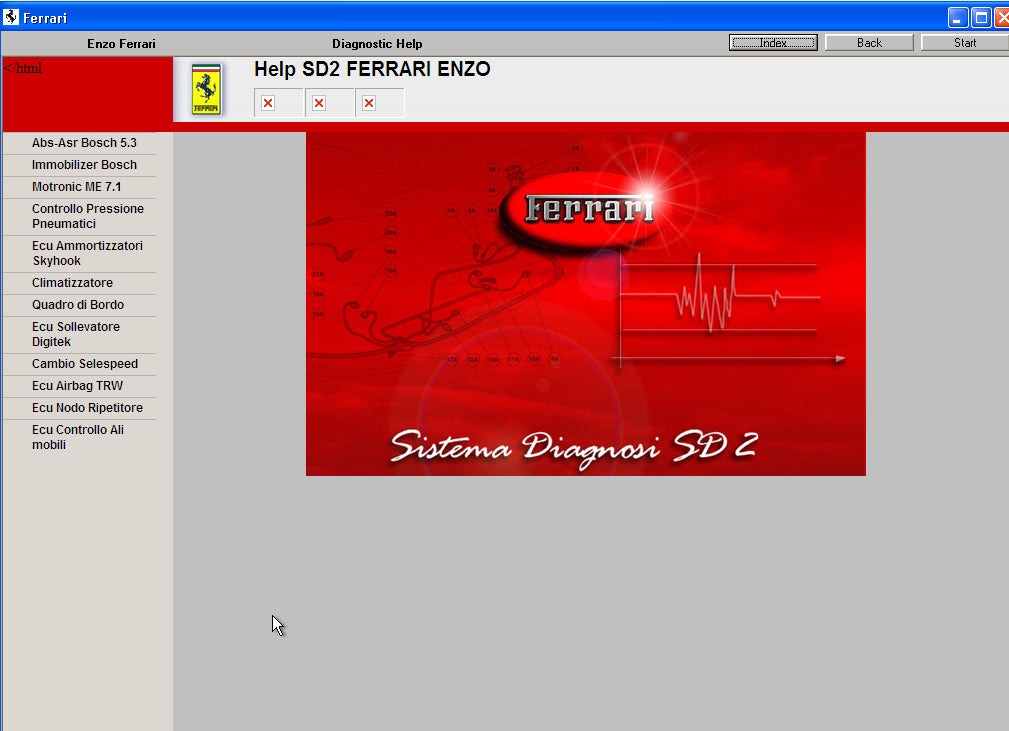Image resolution: width=1009 pixels, height=731 pixels.
Task: Select Ecu Sollevatore Digitek
Action: click(x=75, y=334)
